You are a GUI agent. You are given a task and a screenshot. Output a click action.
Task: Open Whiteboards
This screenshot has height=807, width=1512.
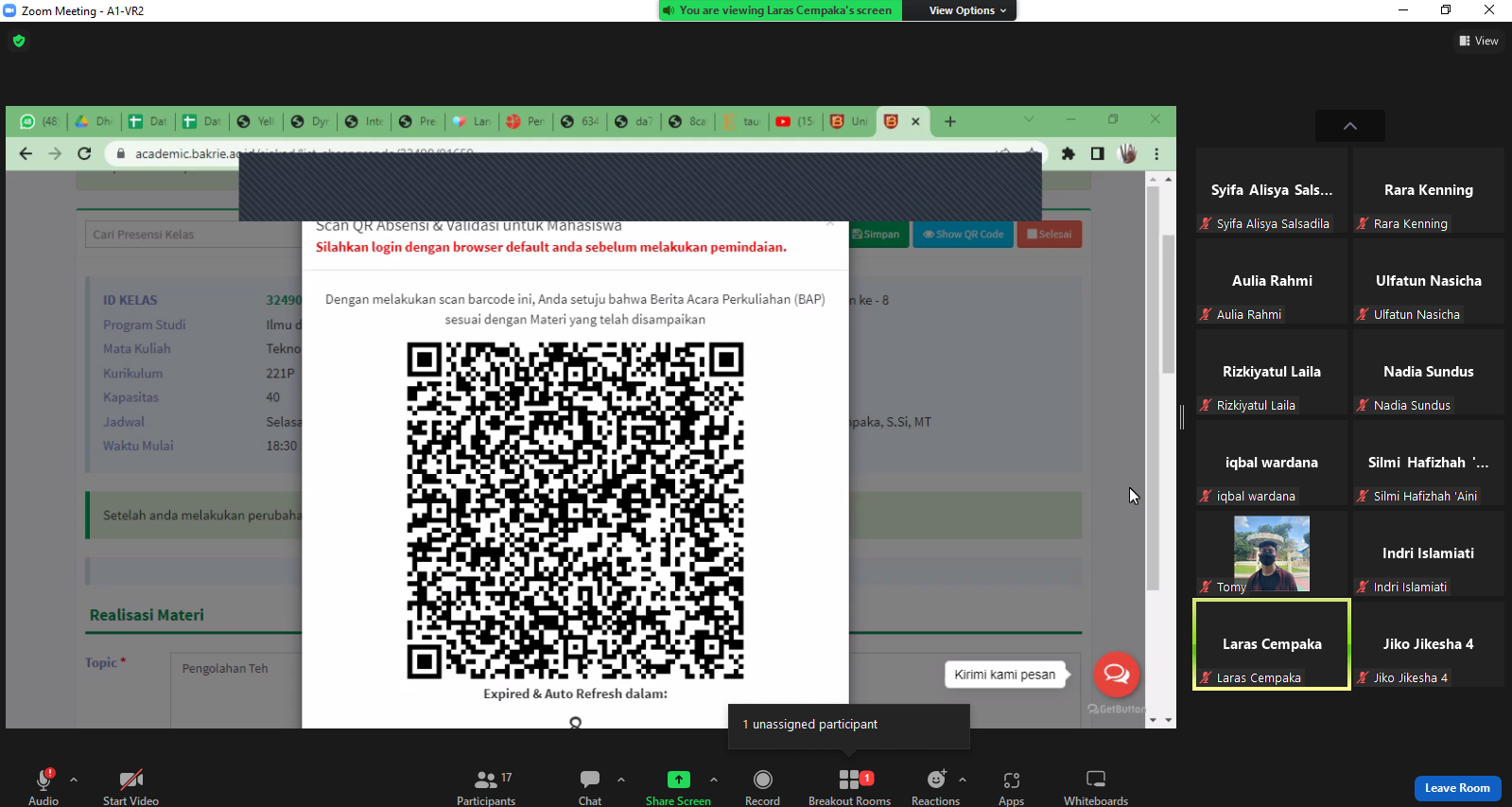[1096, 787]
